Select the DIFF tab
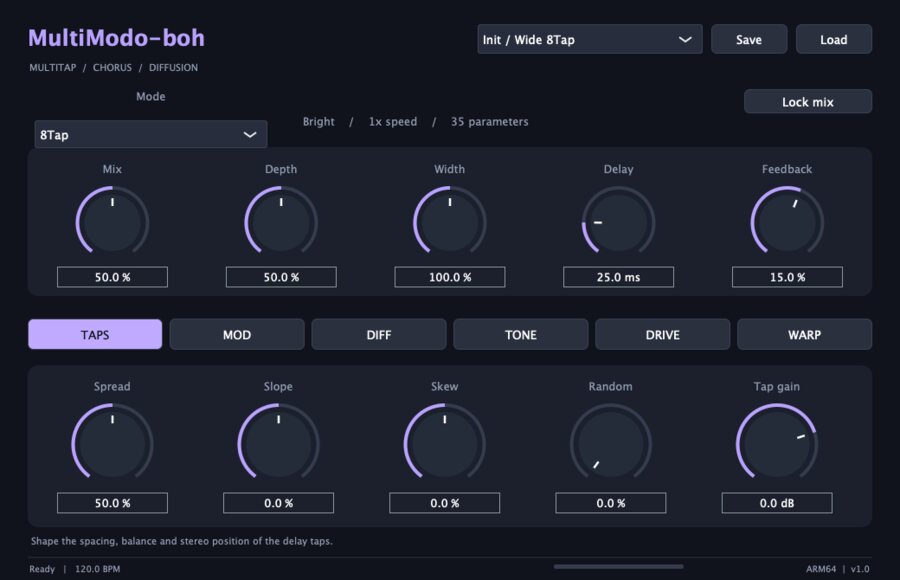This screenshot has width=900, height=580. 379,334
